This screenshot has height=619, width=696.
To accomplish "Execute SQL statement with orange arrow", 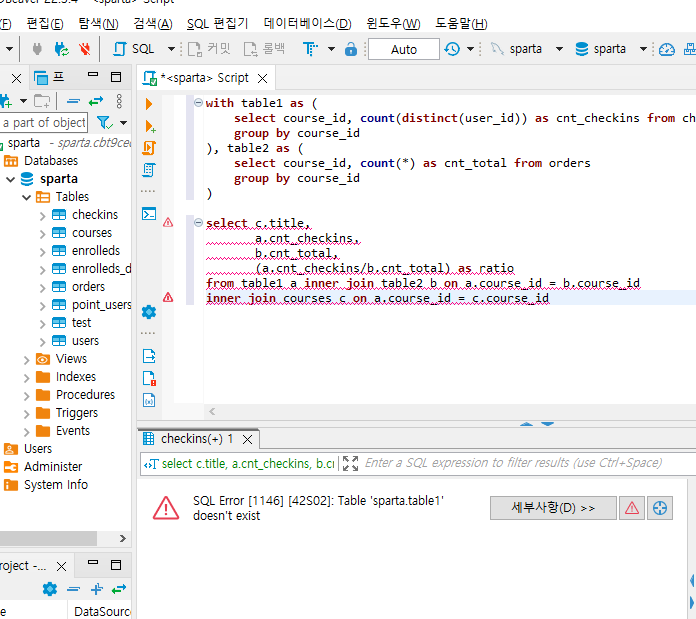I will 149,104.
